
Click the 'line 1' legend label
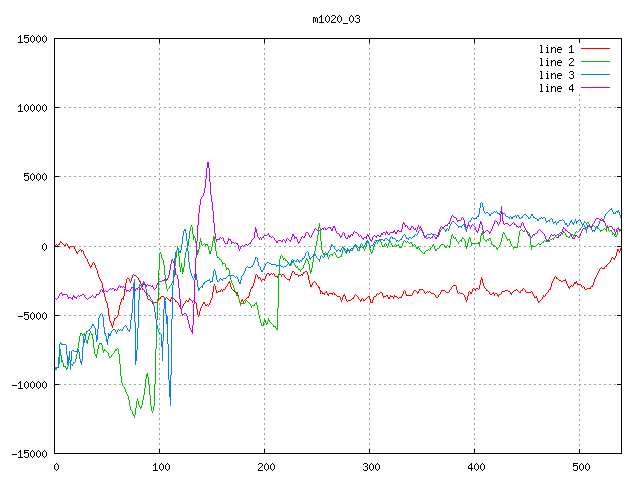point(556,49)
